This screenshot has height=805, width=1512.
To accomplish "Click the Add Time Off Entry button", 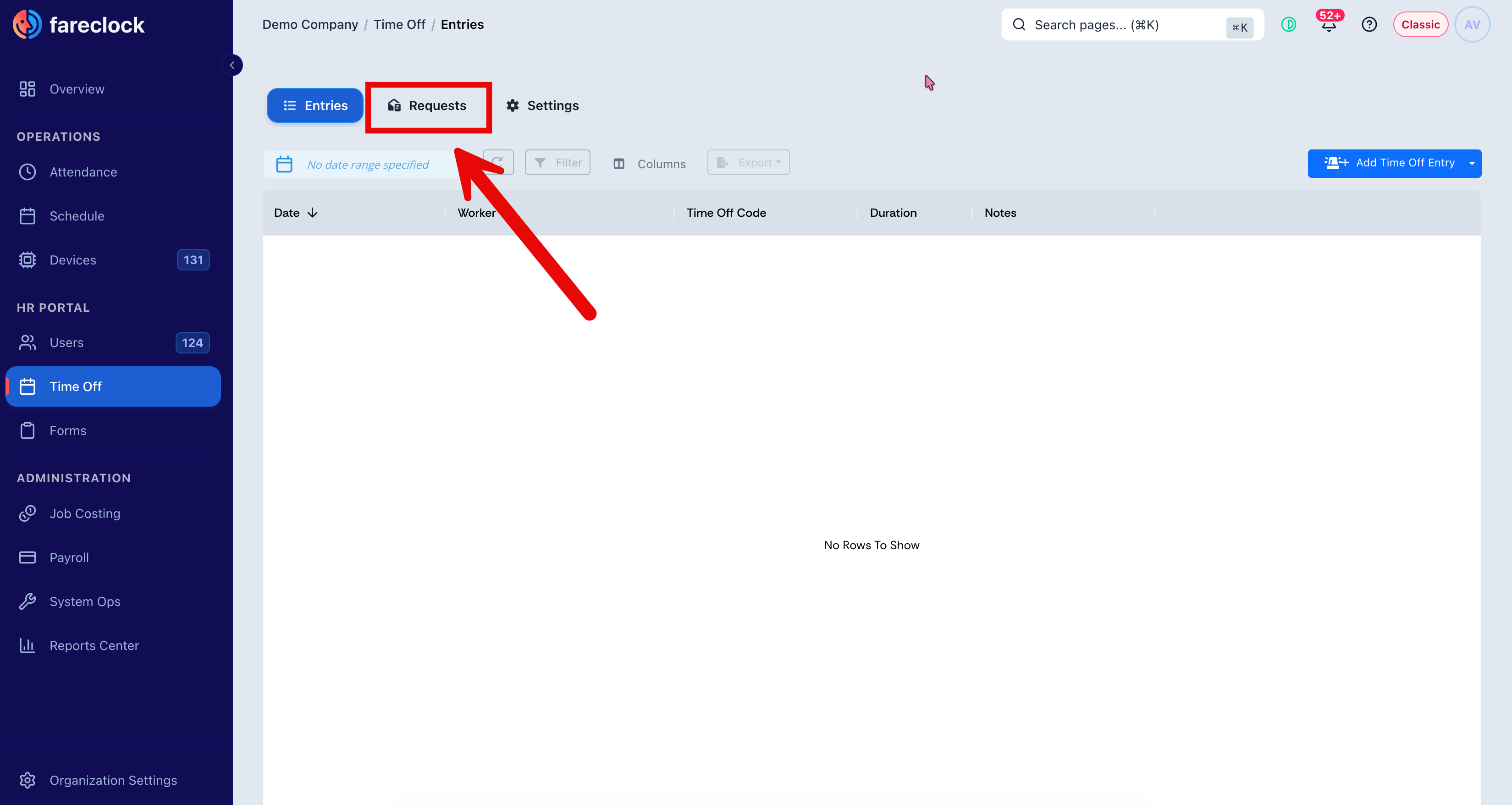I will pyautogui.click(x=1386, y=164).
